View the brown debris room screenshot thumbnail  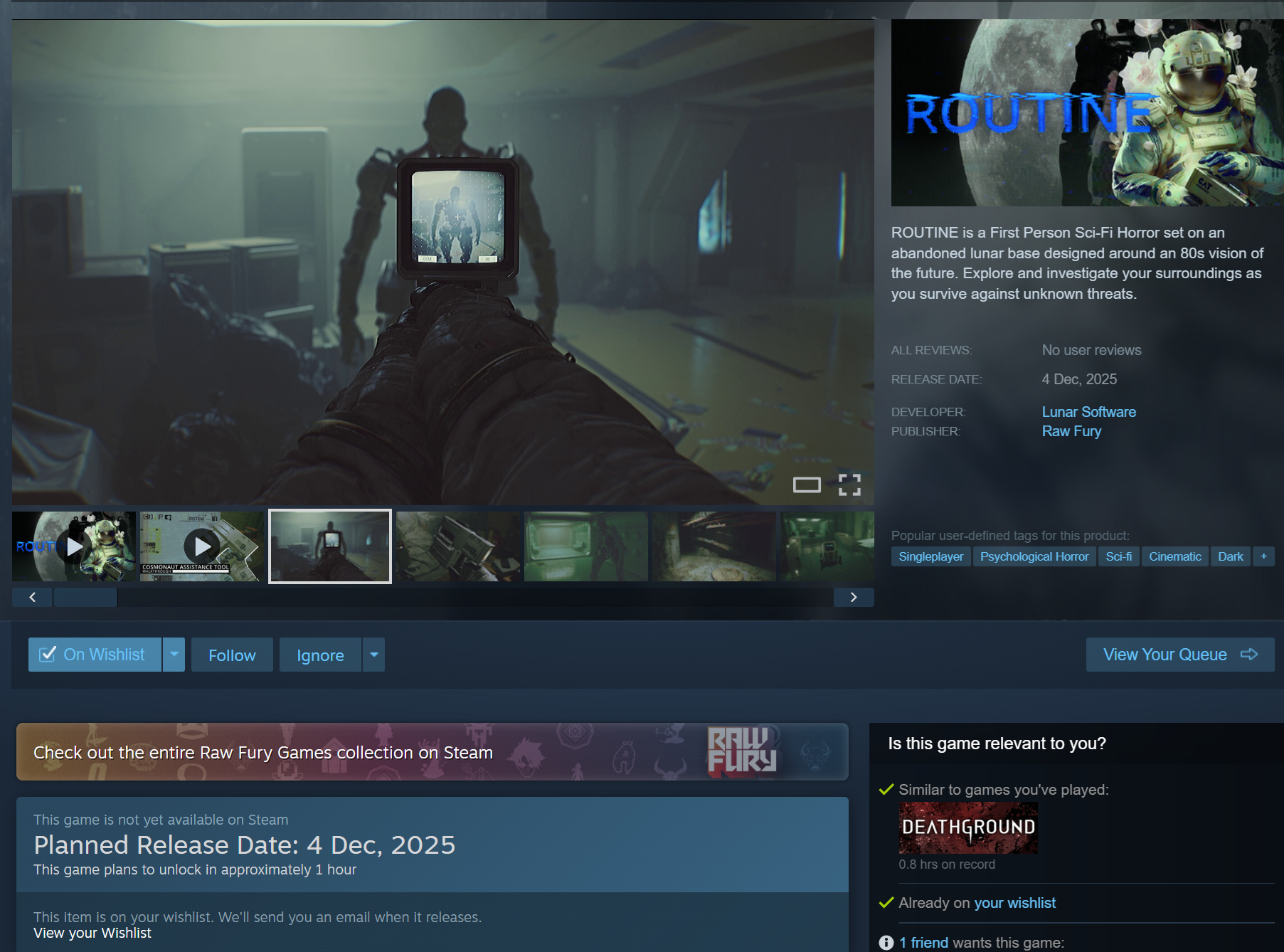pyautogui.click(x=714, y=546)
